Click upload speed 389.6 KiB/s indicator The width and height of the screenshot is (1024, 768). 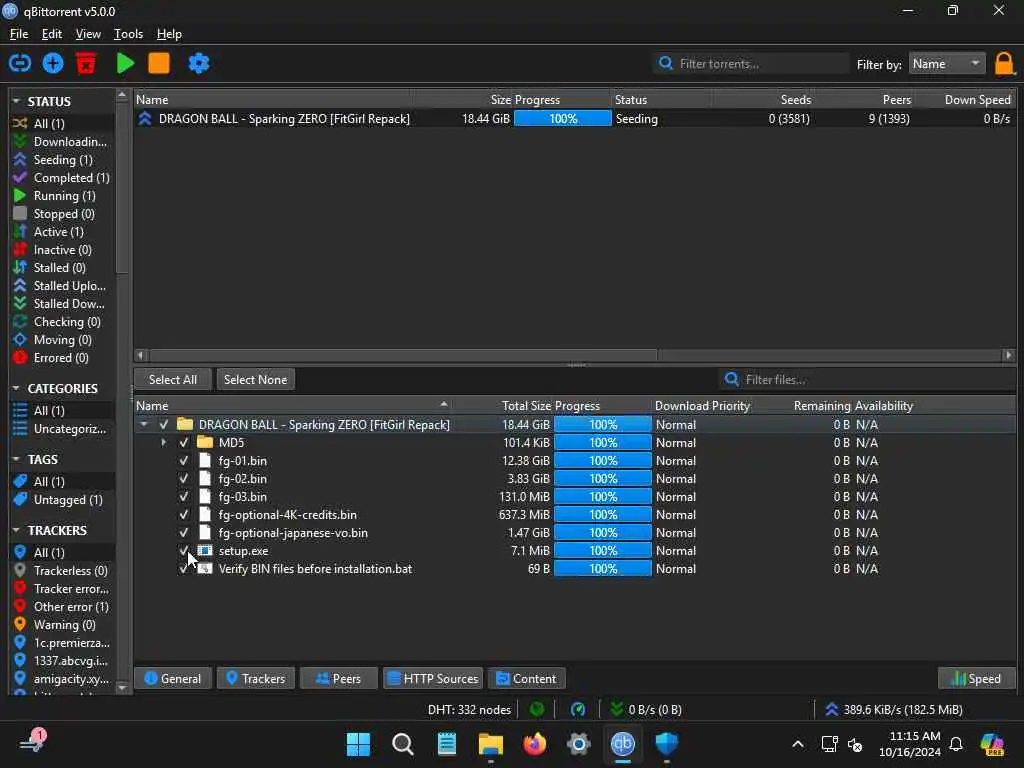(x=893, y=709)
